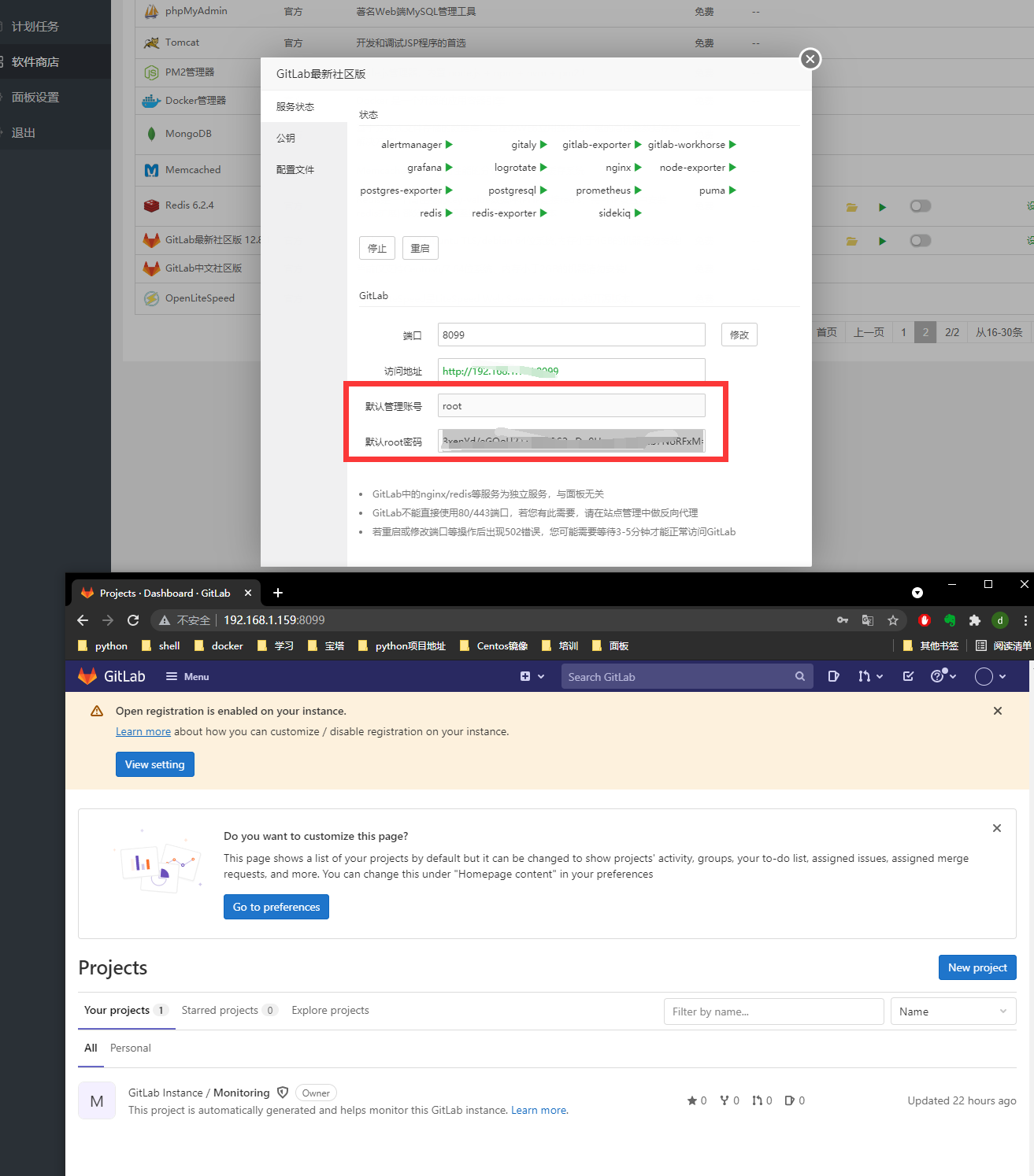Switch to Starred projects tab
The image size is (1034, 1176).
click(229, 1010)
